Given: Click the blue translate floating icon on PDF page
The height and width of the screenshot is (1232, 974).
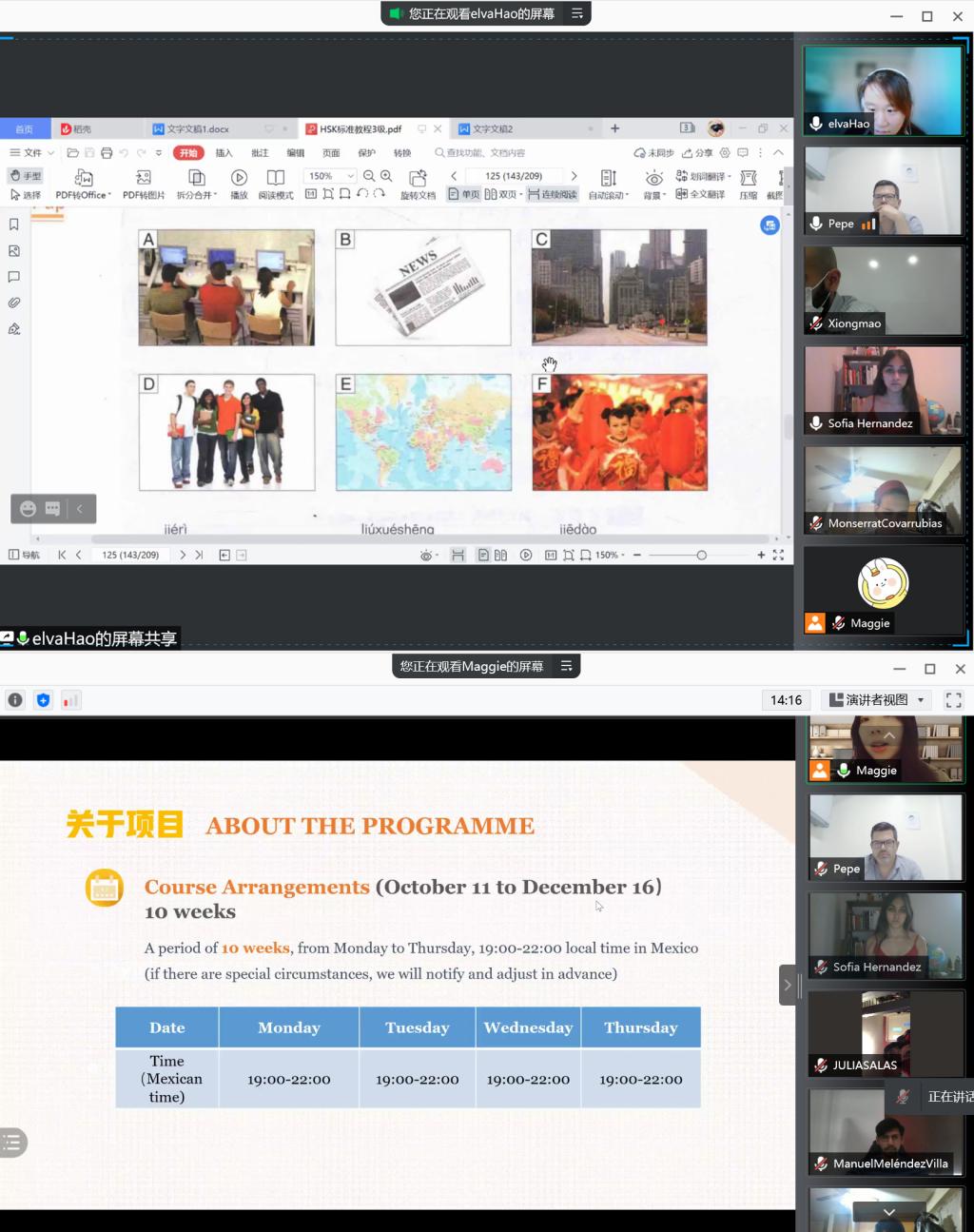Looking at the screenshot, I should [769, 225].
